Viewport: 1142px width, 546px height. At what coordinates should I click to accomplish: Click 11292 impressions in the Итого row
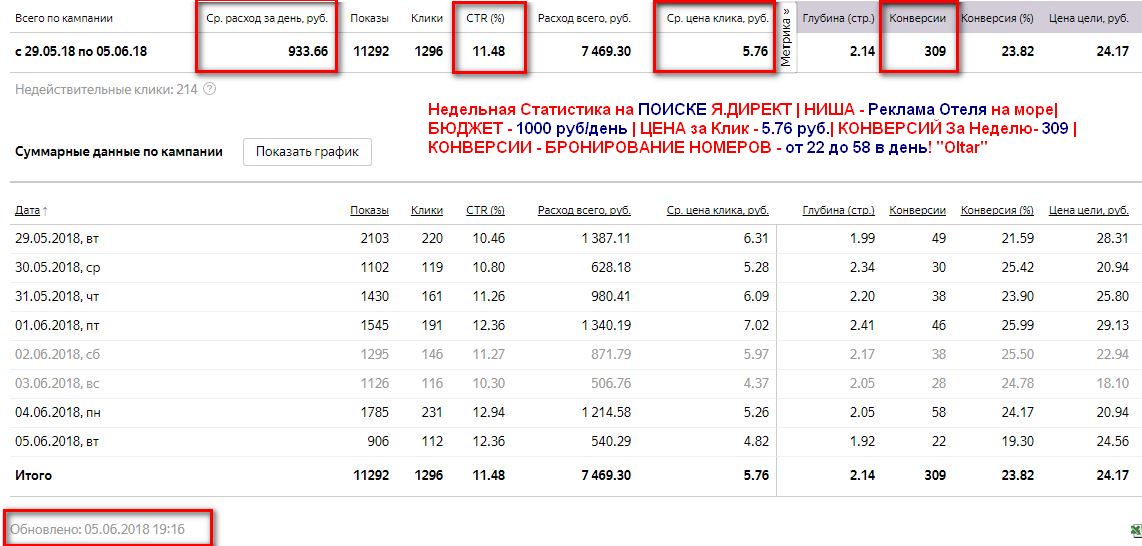tap(371, 475)
